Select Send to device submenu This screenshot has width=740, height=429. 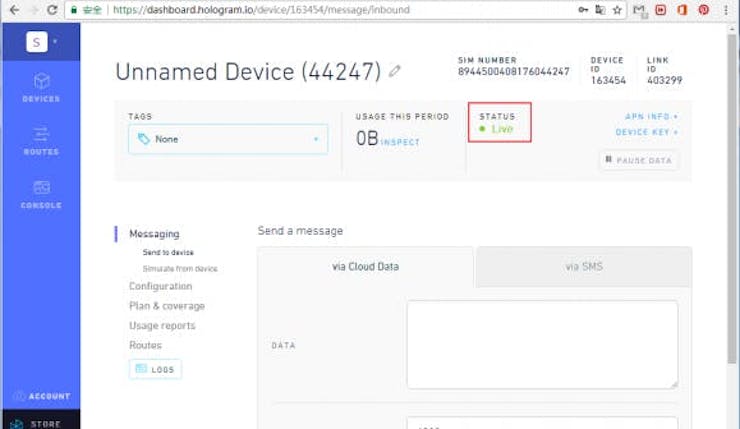168,252
